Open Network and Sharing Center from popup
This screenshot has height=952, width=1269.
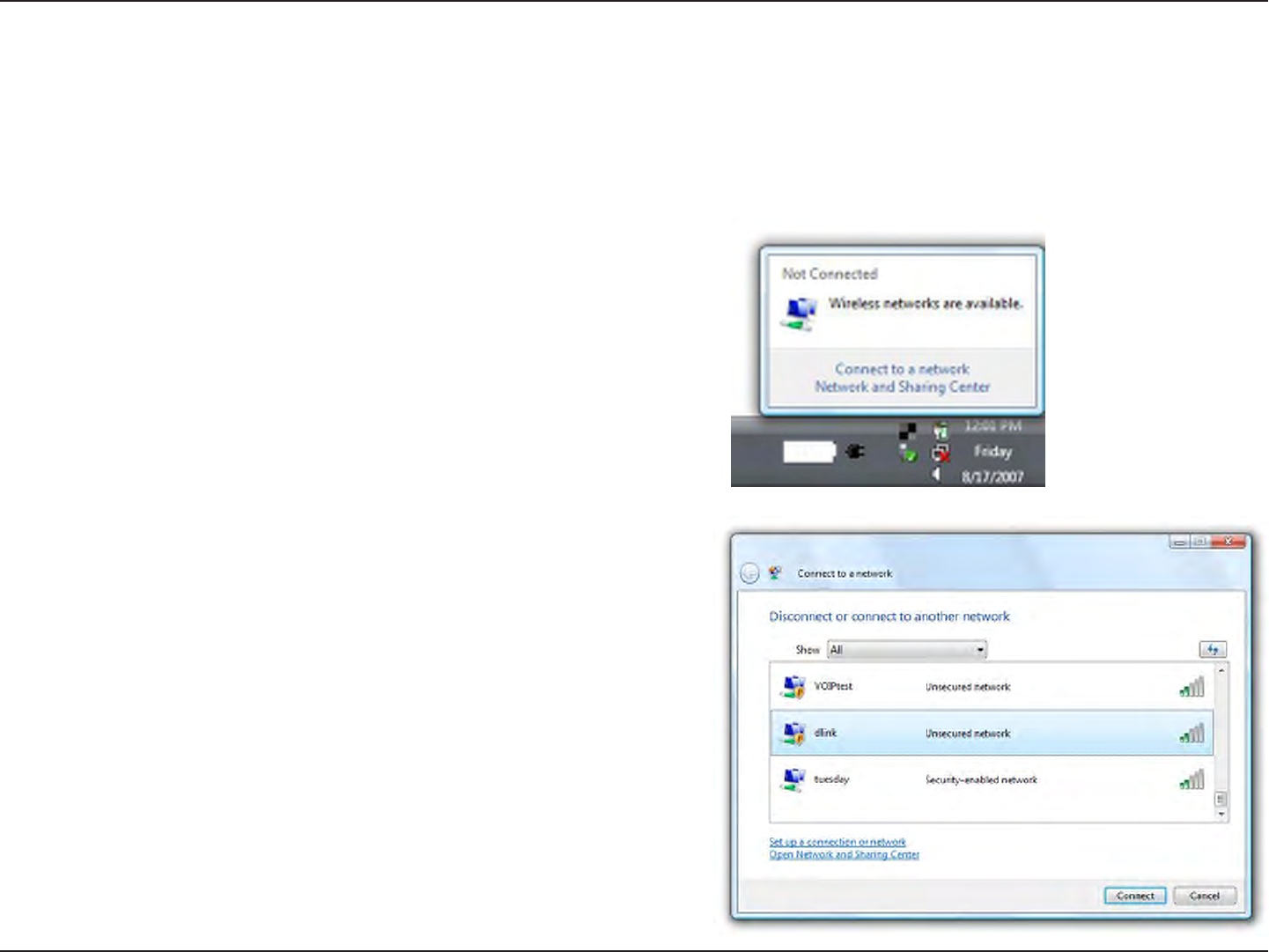click(903, 387)
